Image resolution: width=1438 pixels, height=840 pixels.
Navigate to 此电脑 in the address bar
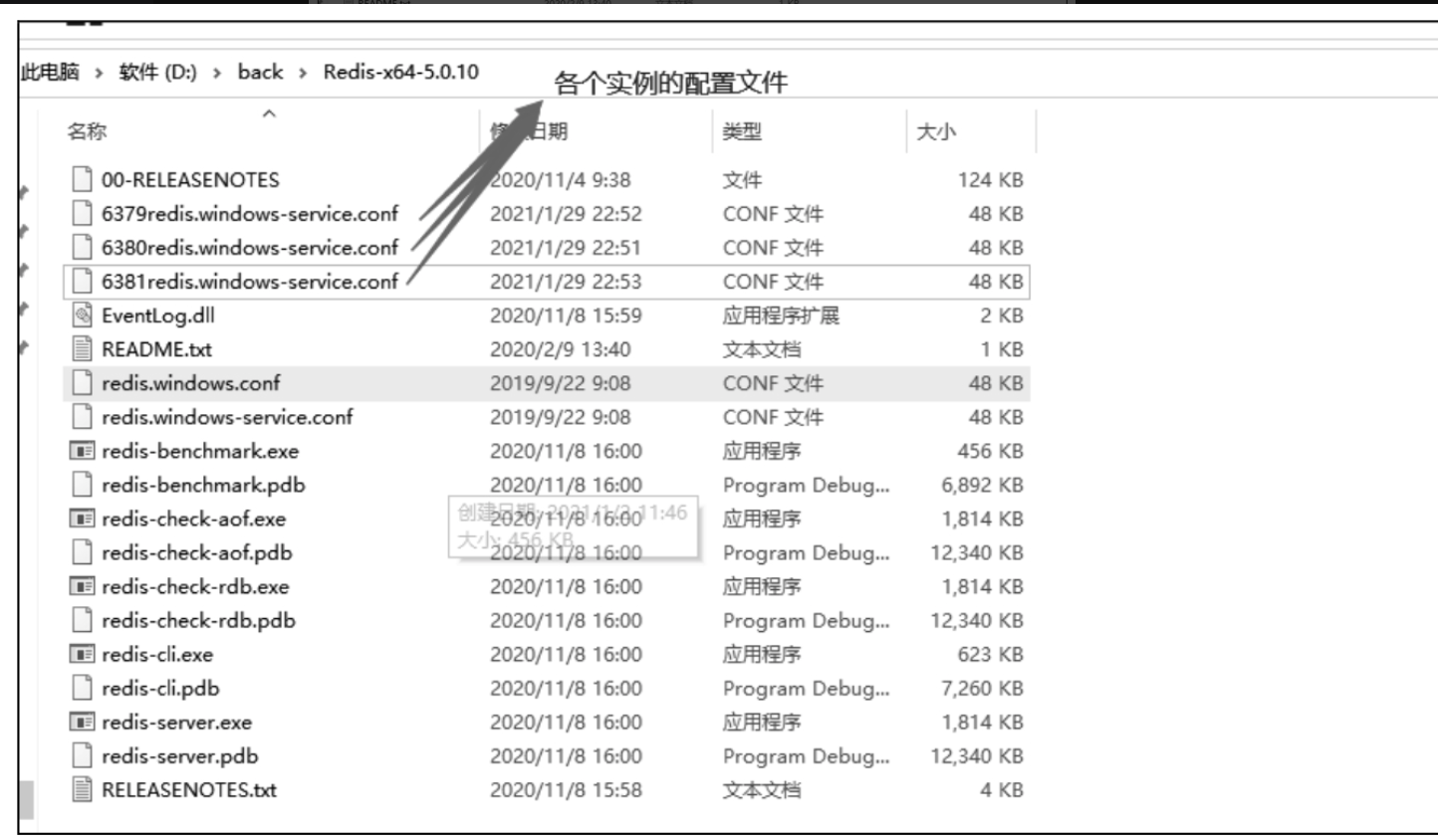point(50,72)
